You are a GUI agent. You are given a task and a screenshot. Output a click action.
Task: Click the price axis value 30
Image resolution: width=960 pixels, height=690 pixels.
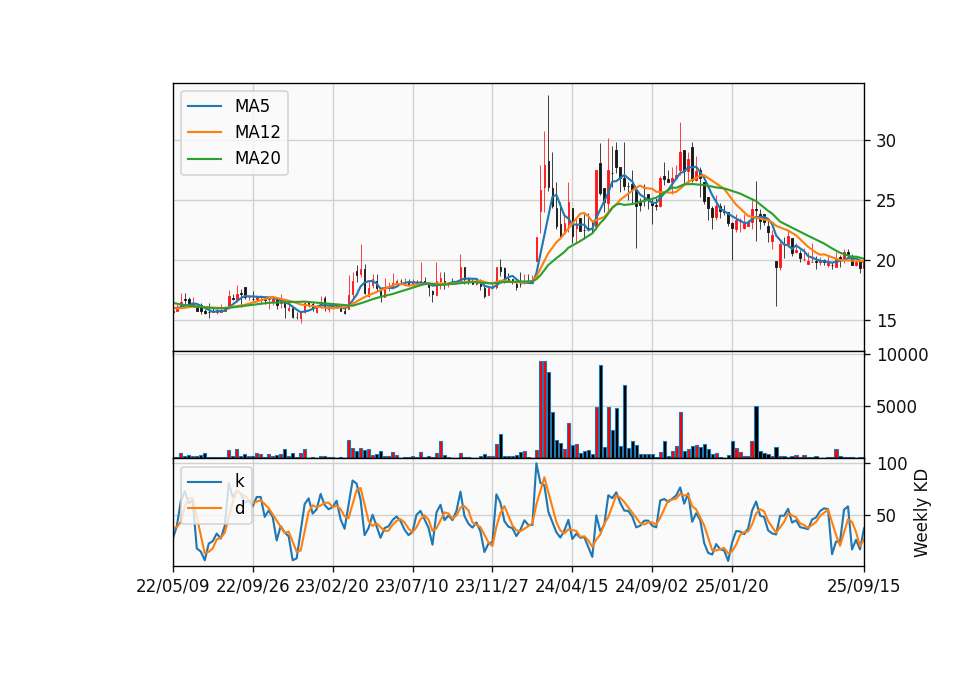886,141
